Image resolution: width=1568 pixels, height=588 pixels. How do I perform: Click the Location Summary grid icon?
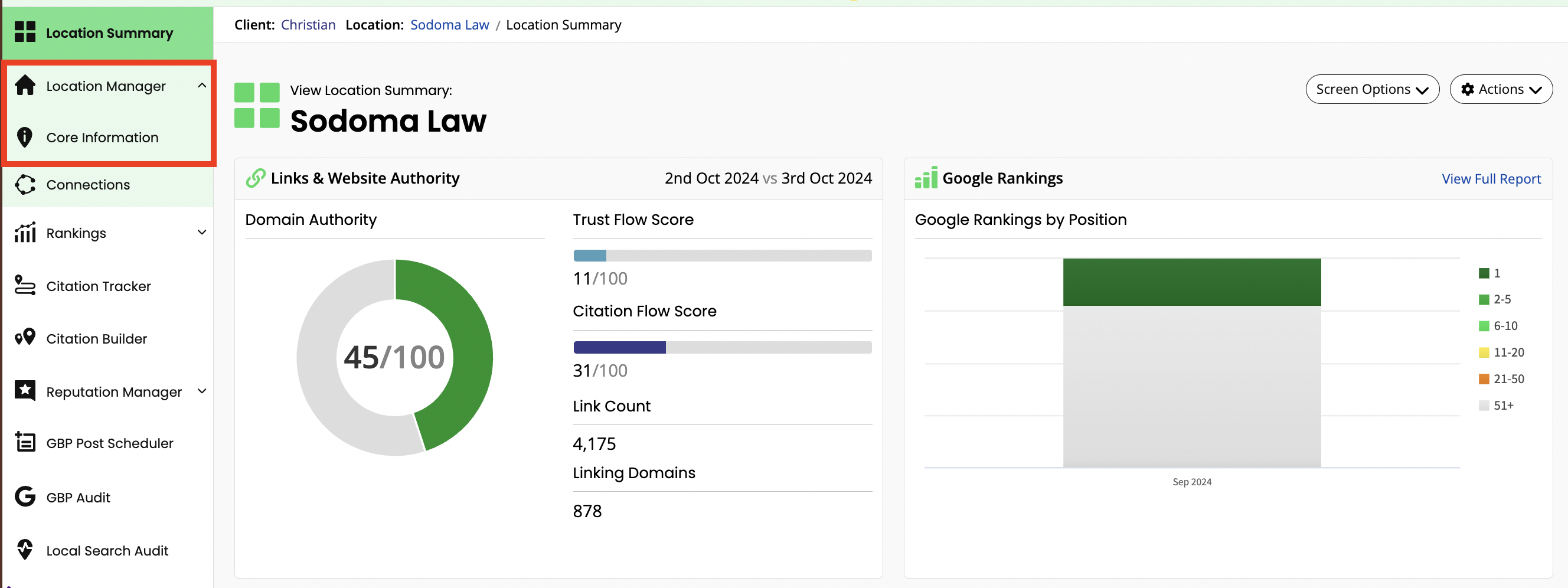tap(25, 32)
